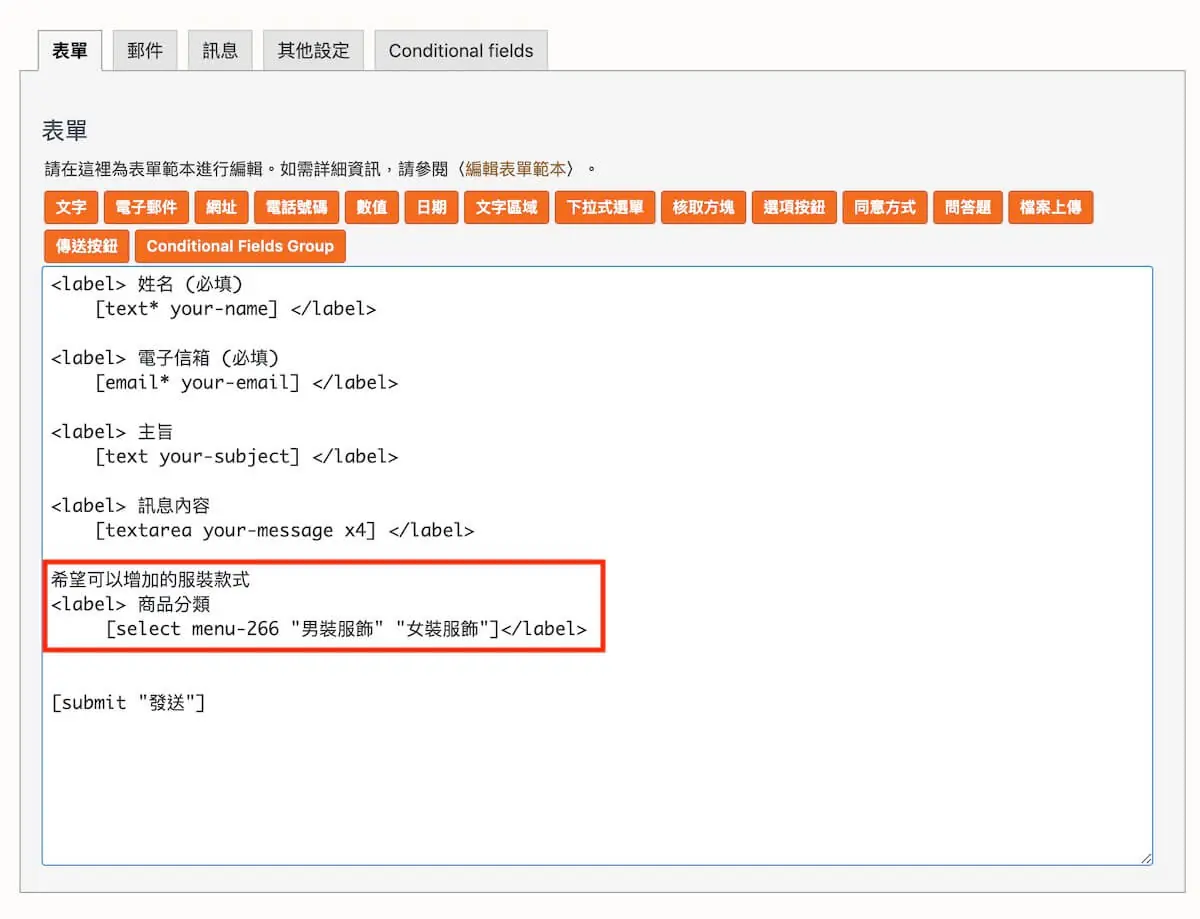The image size is (1200, 919).
Task: Insert a 文字區域 tag
Action: pos(506,208)
